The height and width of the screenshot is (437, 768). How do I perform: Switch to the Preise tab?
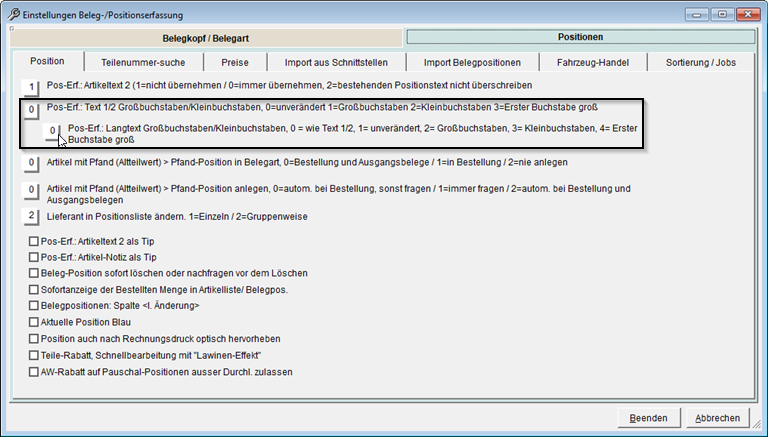click(235, 63)
